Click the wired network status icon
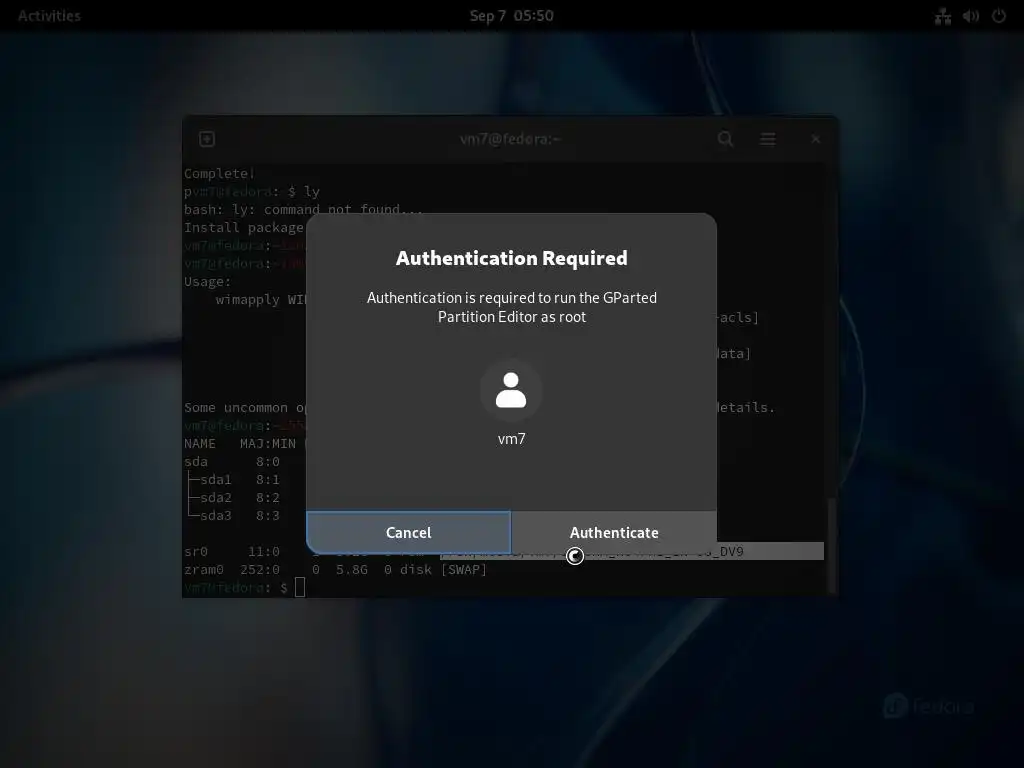The width and height of the screenshot is (1024, 768). pyautogui.click(x=942, y=16)
